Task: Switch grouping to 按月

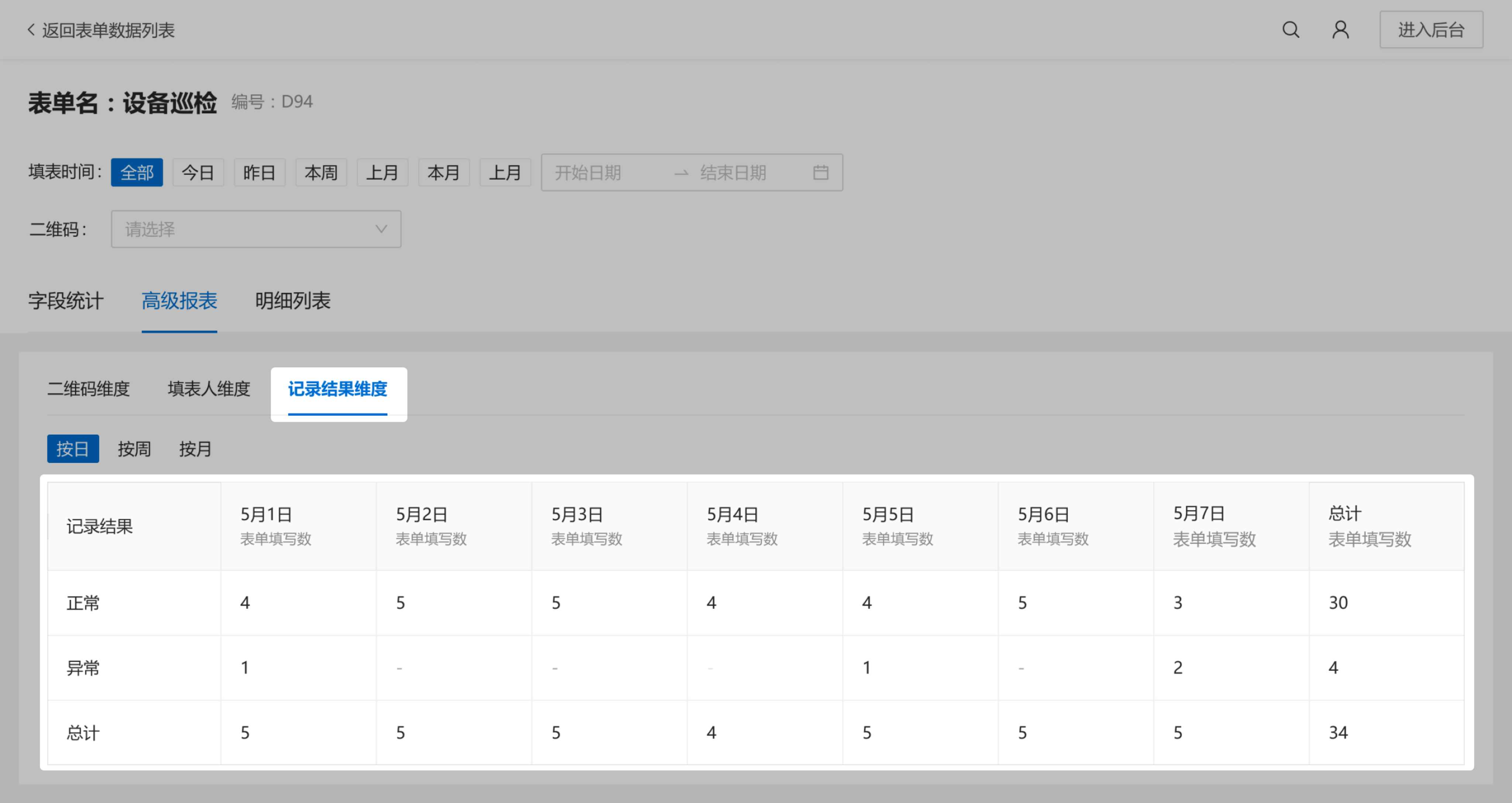Action: [x=195, y=449]
